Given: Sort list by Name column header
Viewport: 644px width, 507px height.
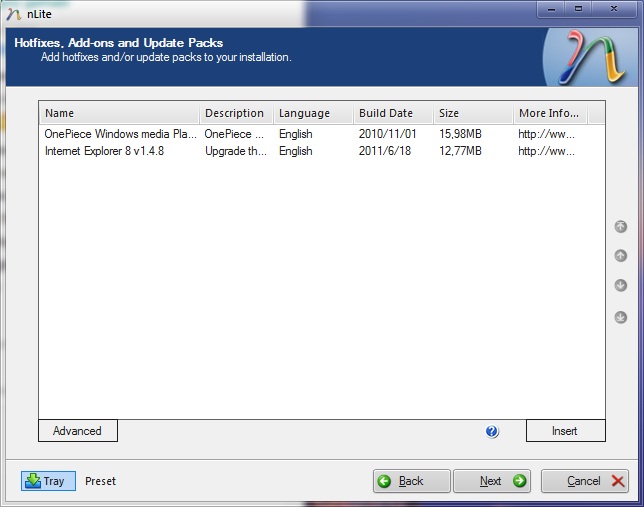Looking at the screenshot, I should point(119,113).
